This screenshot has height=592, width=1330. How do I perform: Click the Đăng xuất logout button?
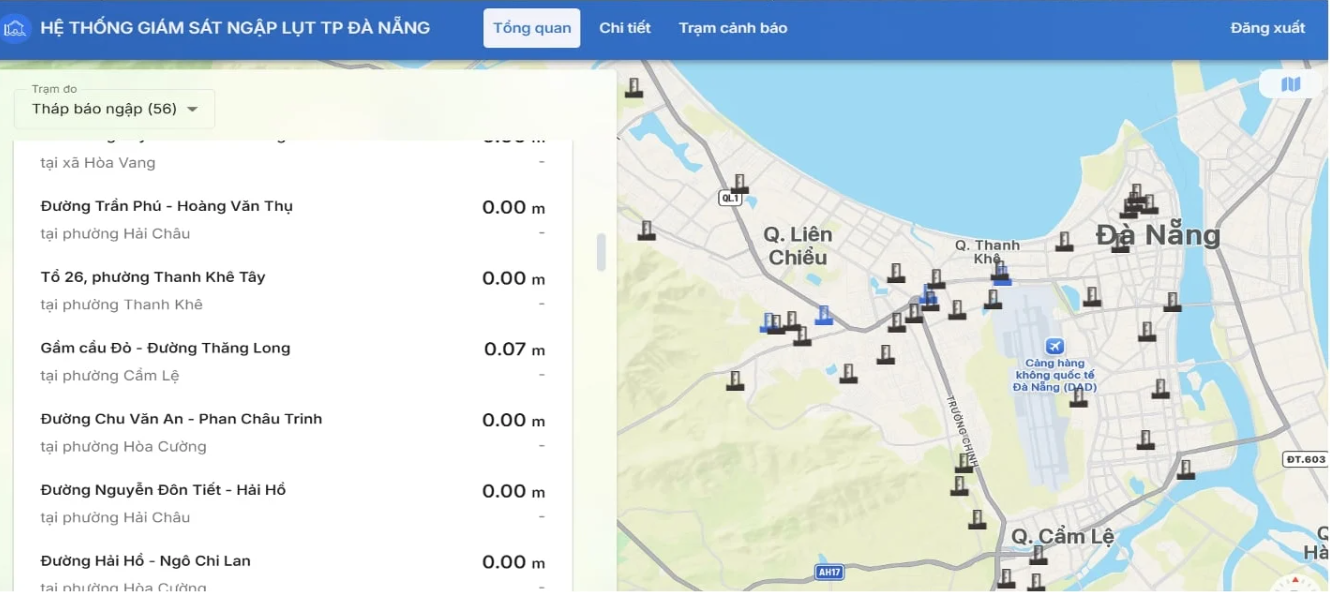1267,28
